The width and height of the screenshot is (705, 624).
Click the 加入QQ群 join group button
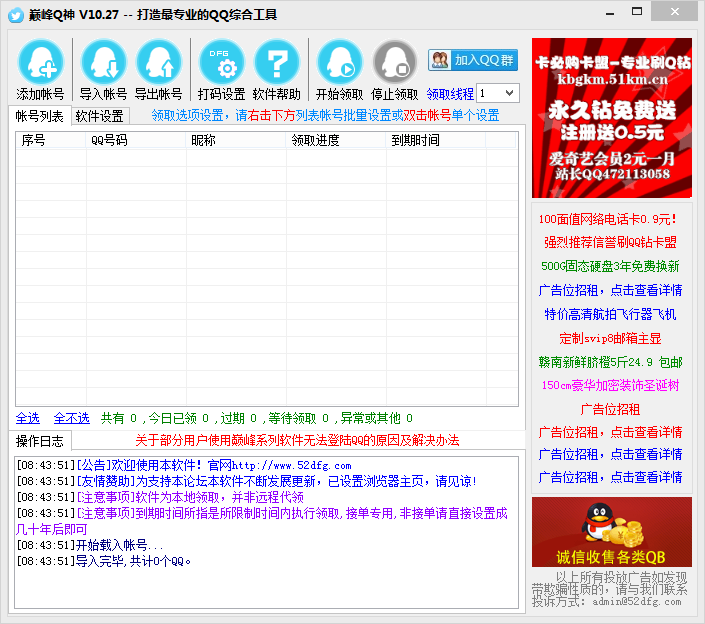(x=473, y=60)
